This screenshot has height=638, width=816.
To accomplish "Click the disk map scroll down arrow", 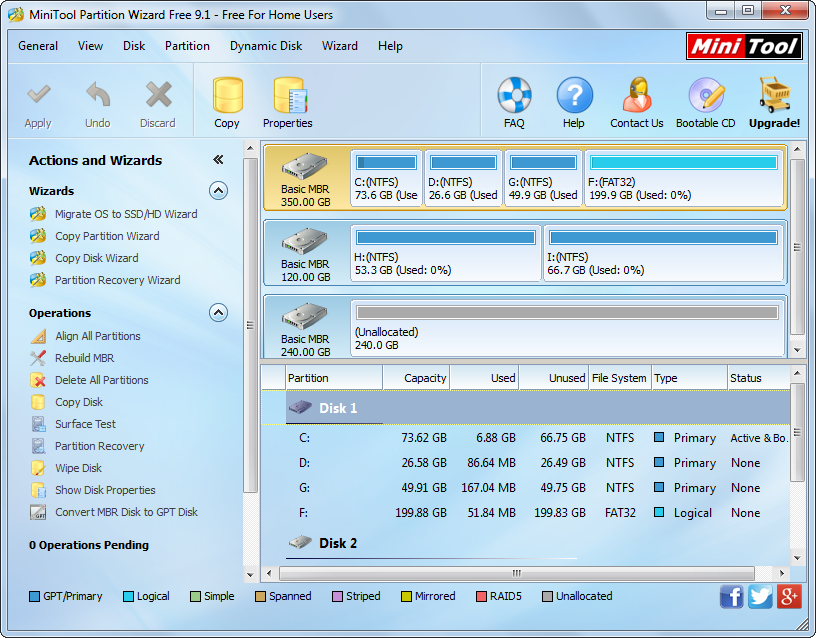I will point(797,350).
